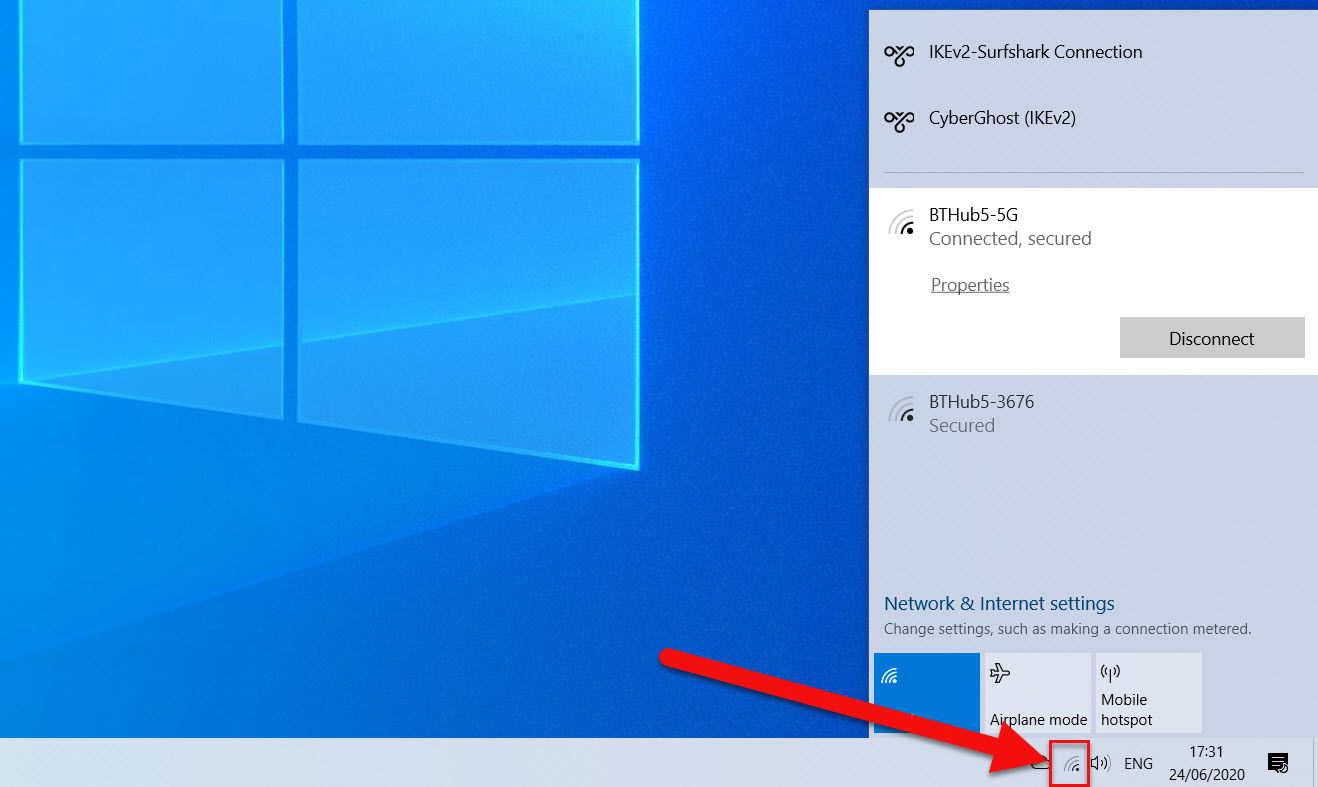Open Network & Internet settings
The width and height of the screenshot is (1318, 787).
coord(998,603)
